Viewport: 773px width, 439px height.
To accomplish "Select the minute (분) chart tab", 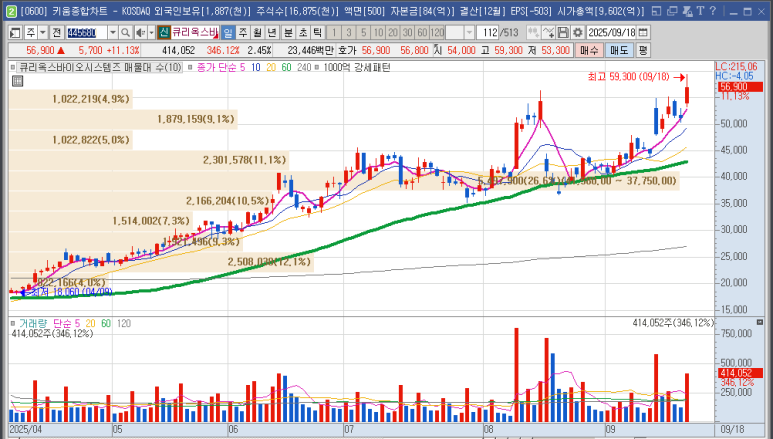I will [x=288, y=32].
